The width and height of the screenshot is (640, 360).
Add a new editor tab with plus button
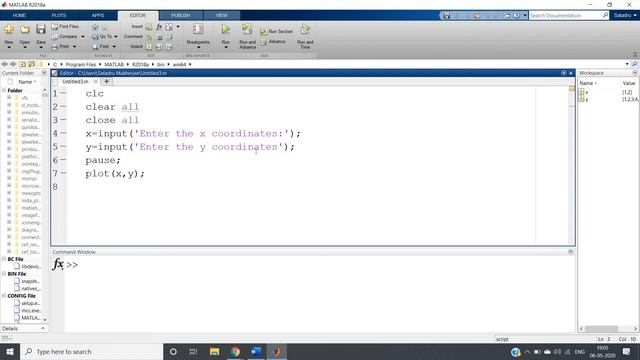coord(107,81)
